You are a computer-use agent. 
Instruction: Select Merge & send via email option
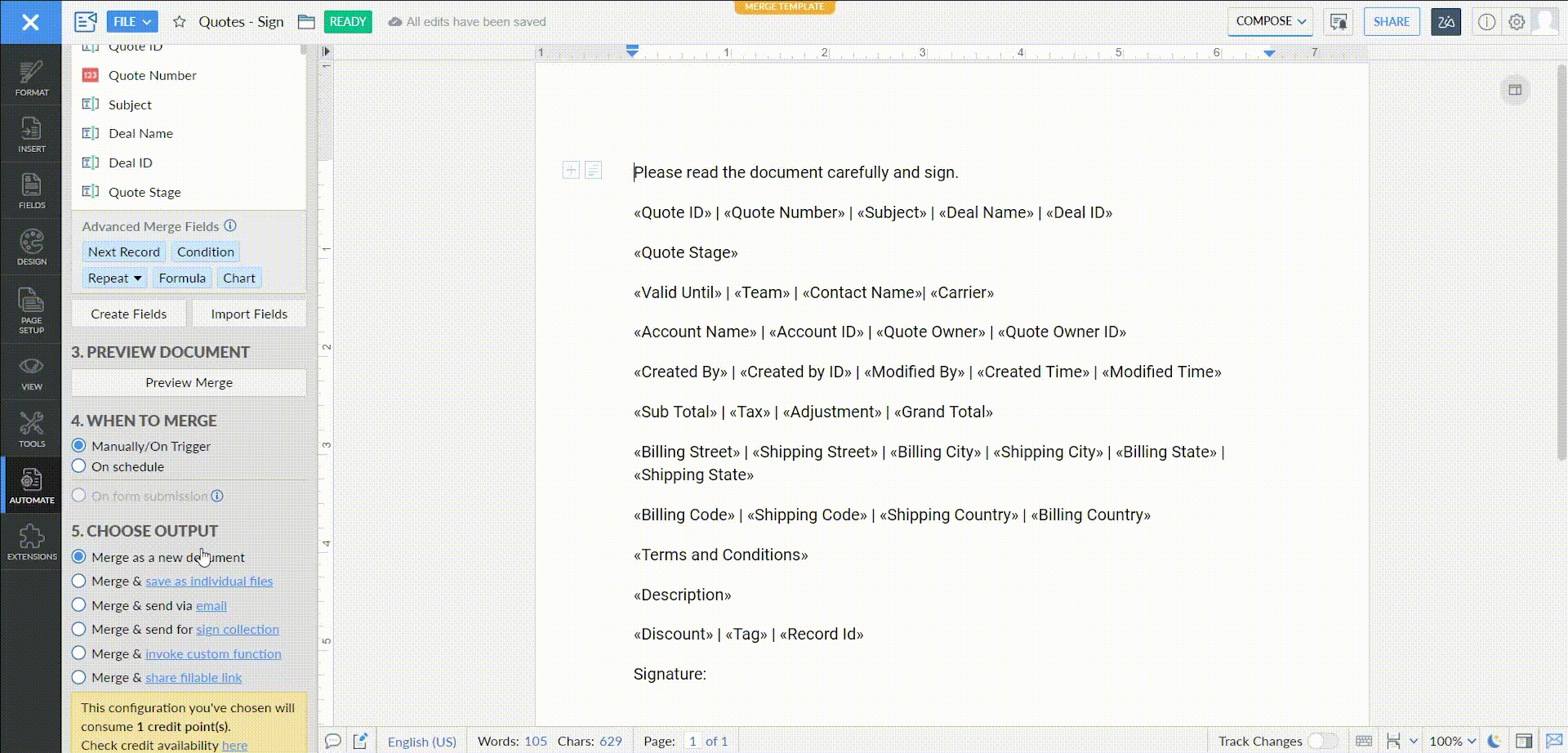pos(79,605)
